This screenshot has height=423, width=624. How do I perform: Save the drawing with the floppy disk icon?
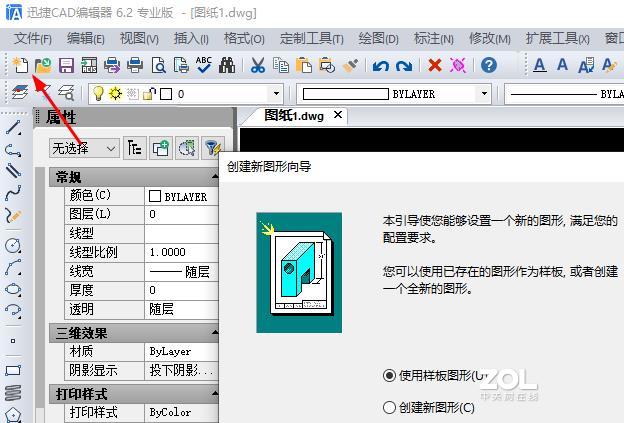(x=66, y=65)
